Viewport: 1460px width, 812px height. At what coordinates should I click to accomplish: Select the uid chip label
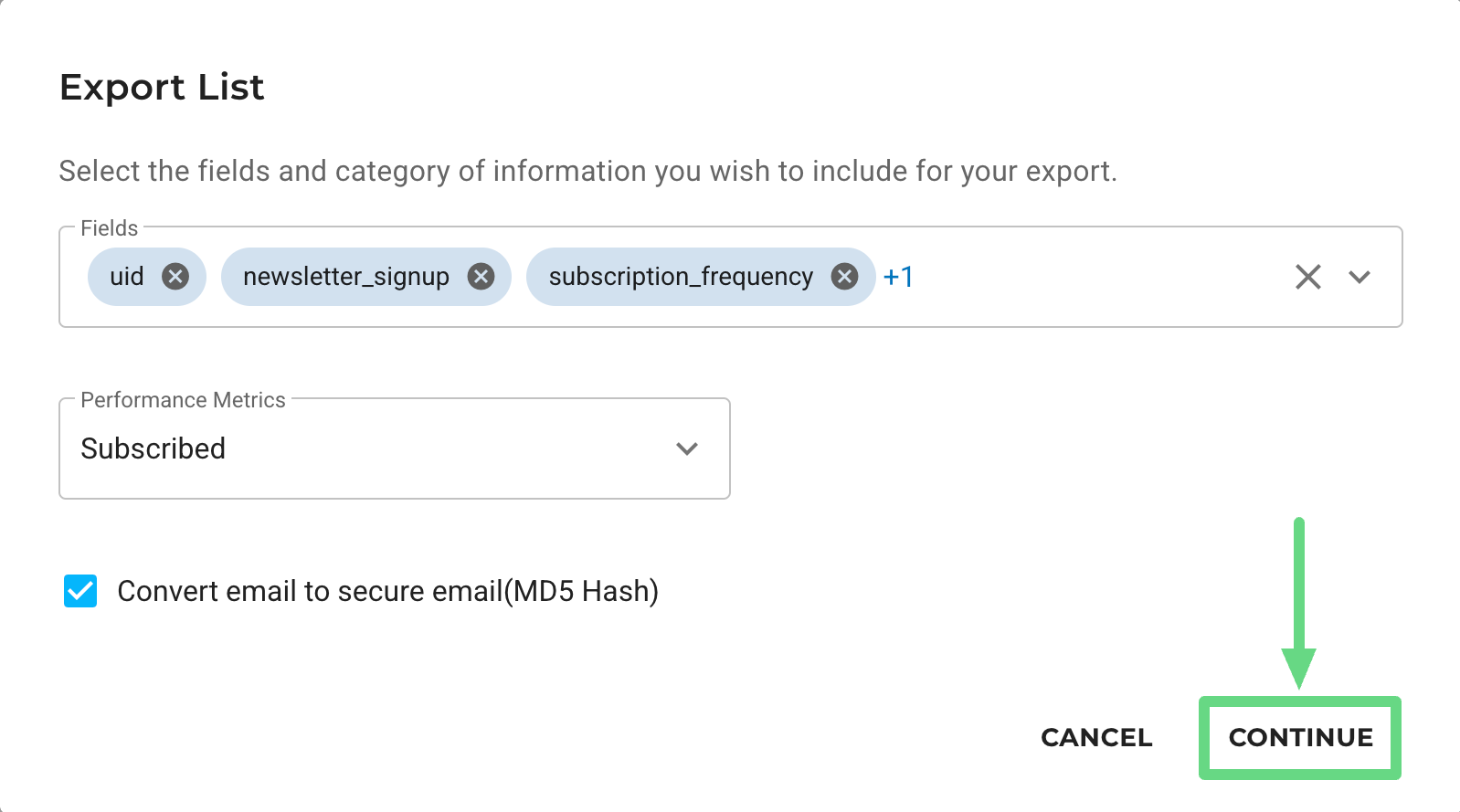[127, 277]
